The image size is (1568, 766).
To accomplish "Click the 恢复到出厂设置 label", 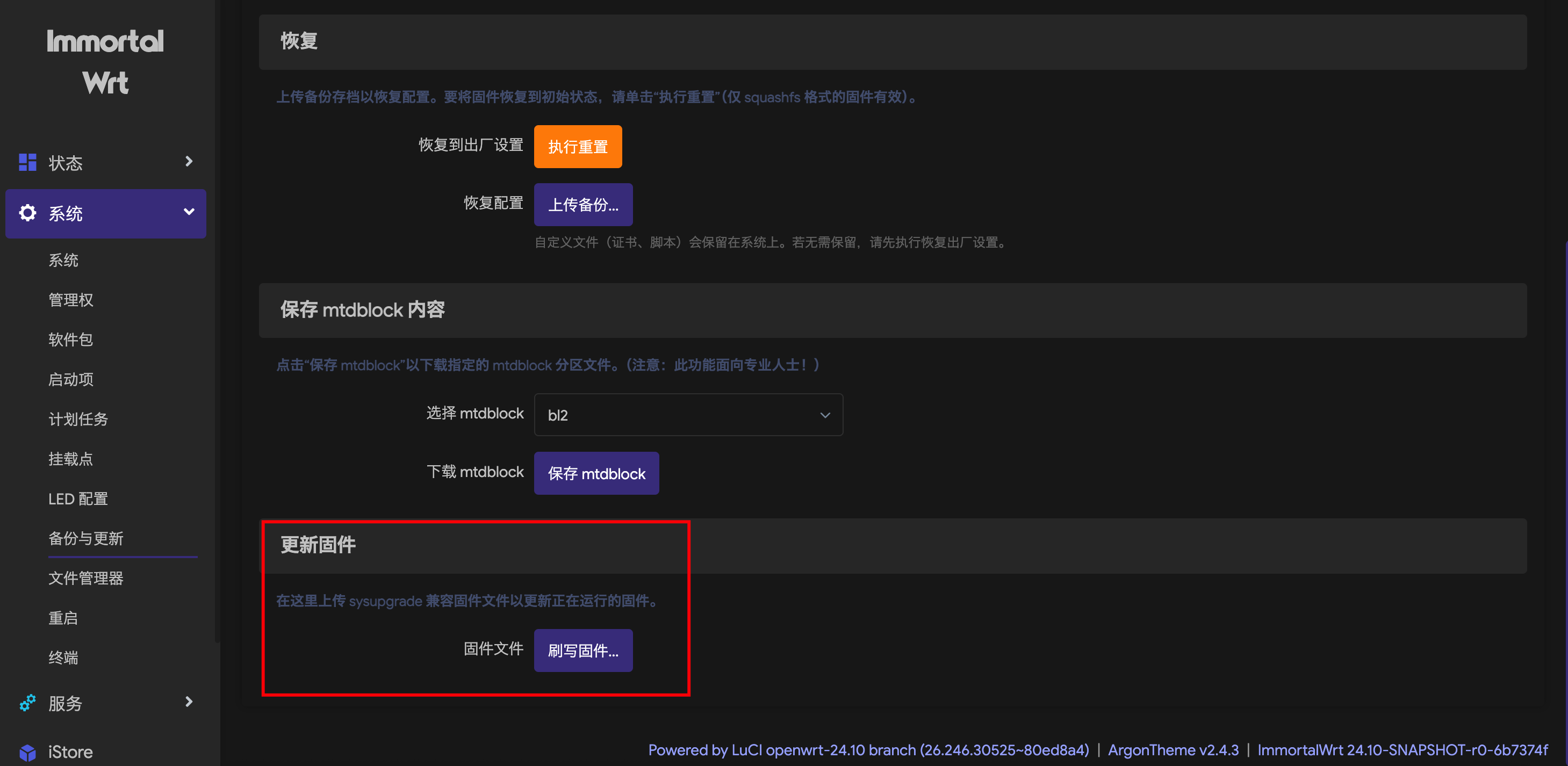I will (x=471, y=145).
